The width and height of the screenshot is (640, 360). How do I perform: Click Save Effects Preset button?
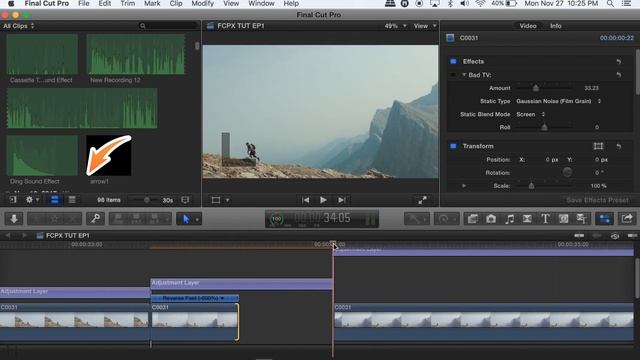(x=597, y=200)
